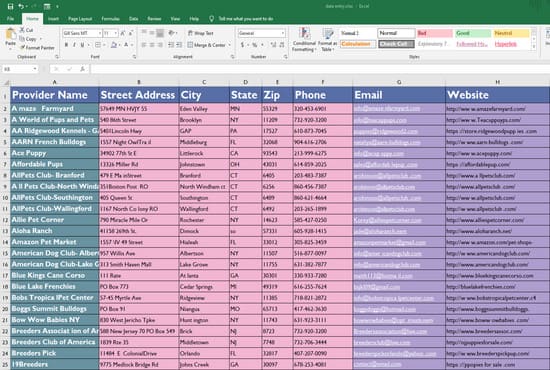The height and width of the screenshot is (370, 550).
Task: Apply the Hyperlink cell style
Action: [x=505, y=44]
